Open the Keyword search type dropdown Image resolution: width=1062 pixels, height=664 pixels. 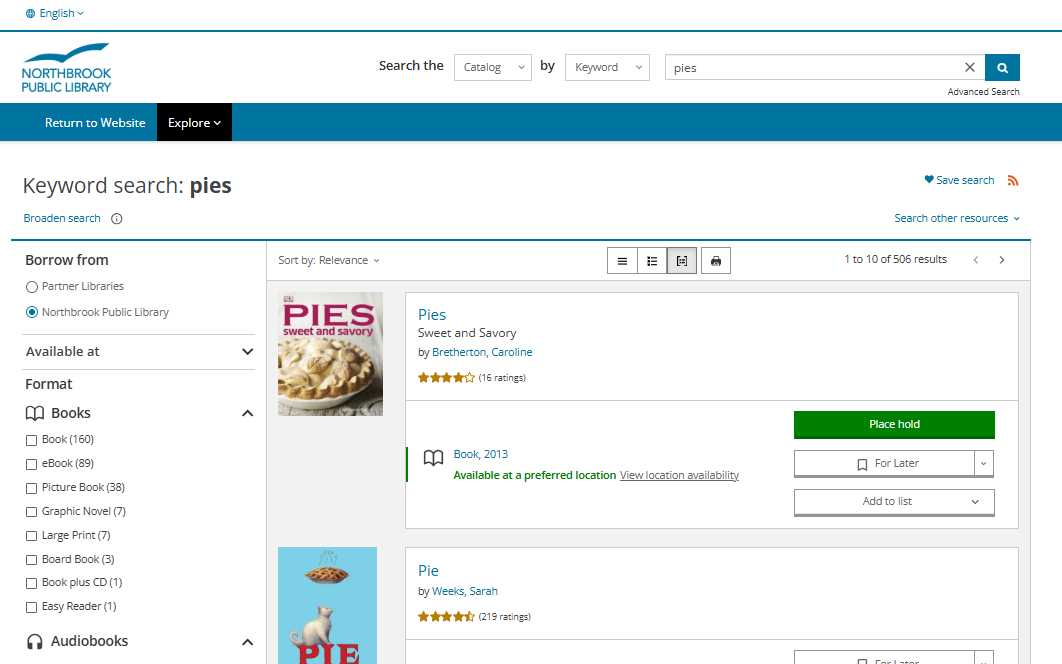point(608,67)
